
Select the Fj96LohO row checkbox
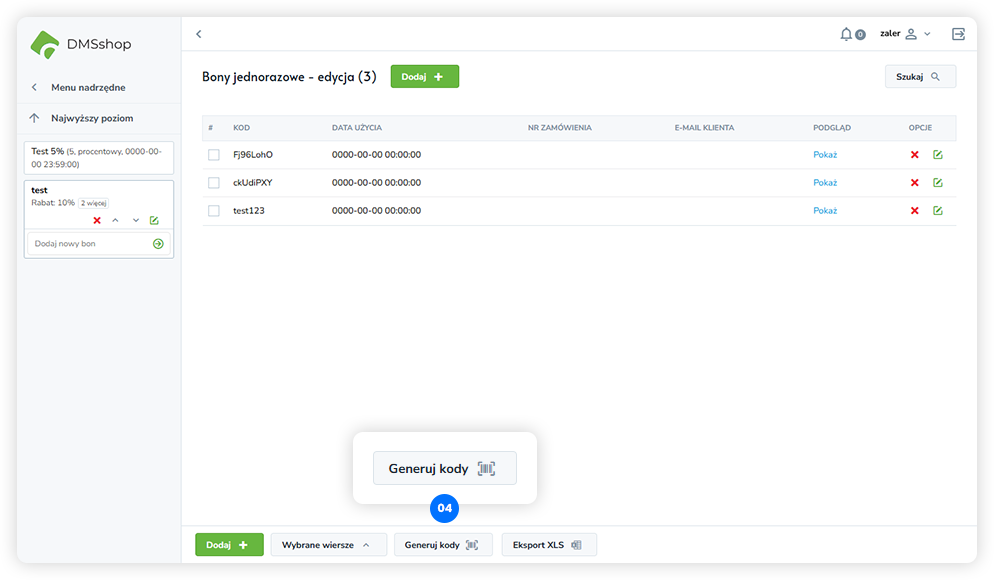[x=213, y=155]
